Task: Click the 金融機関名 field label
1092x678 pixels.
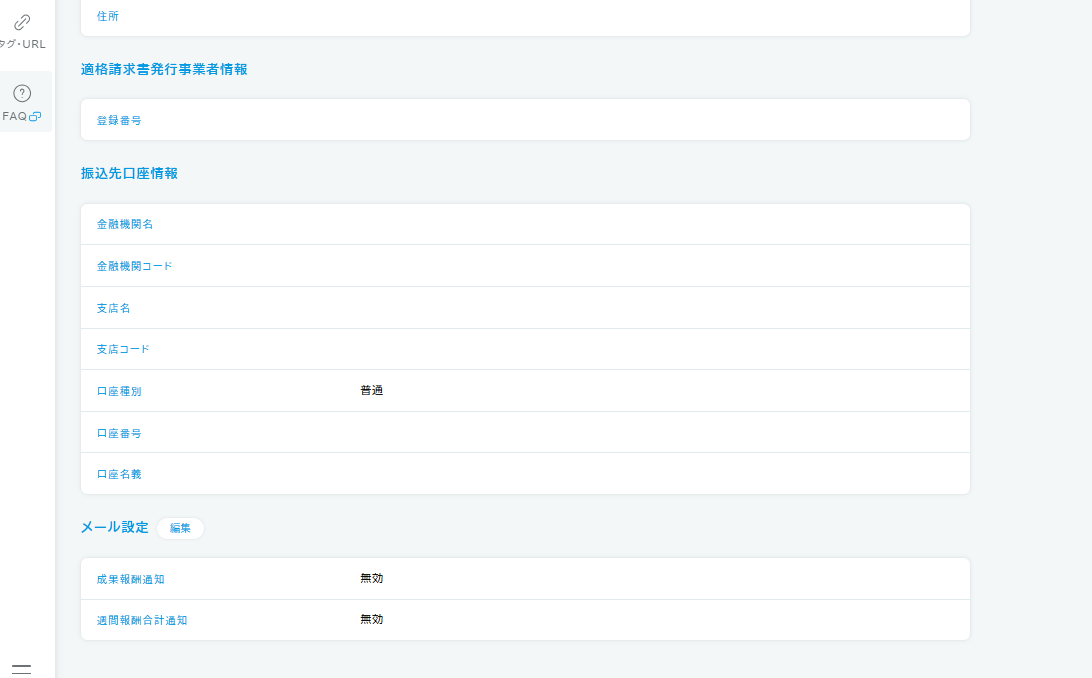Action: tap(125, 225)
